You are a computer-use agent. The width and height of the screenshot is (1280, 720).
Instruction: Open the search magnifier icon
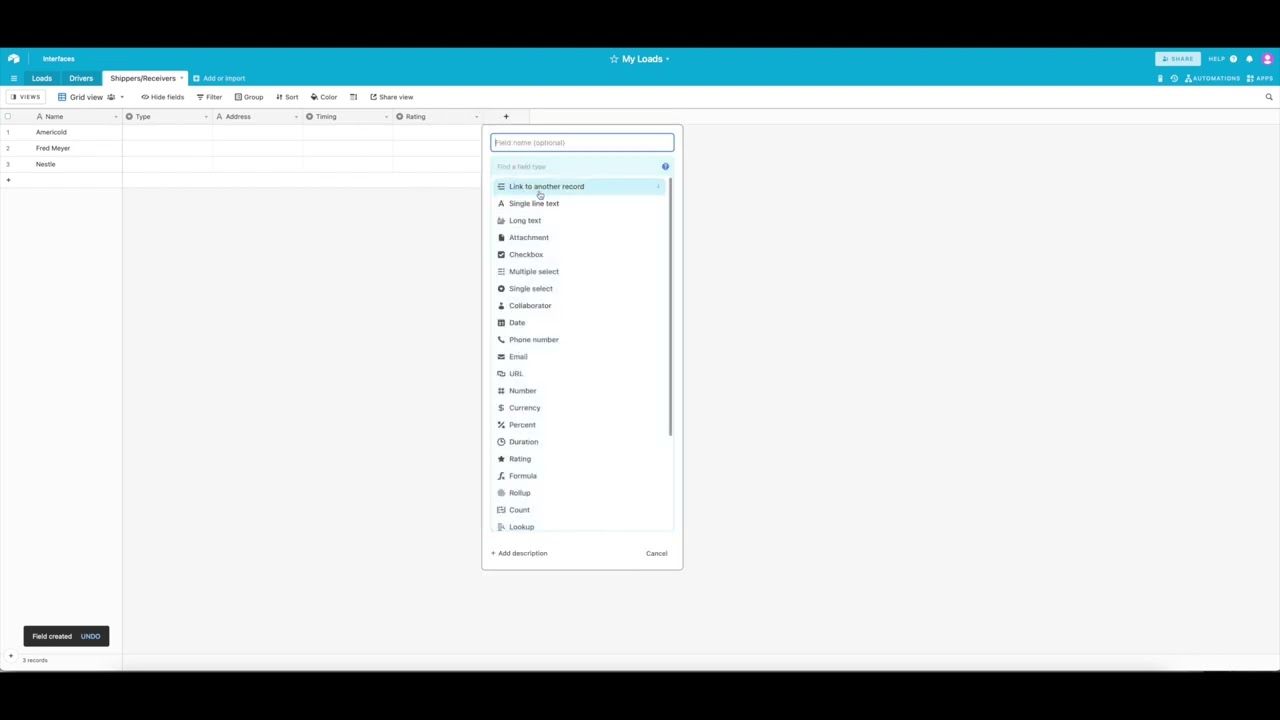coord(1269,97)
